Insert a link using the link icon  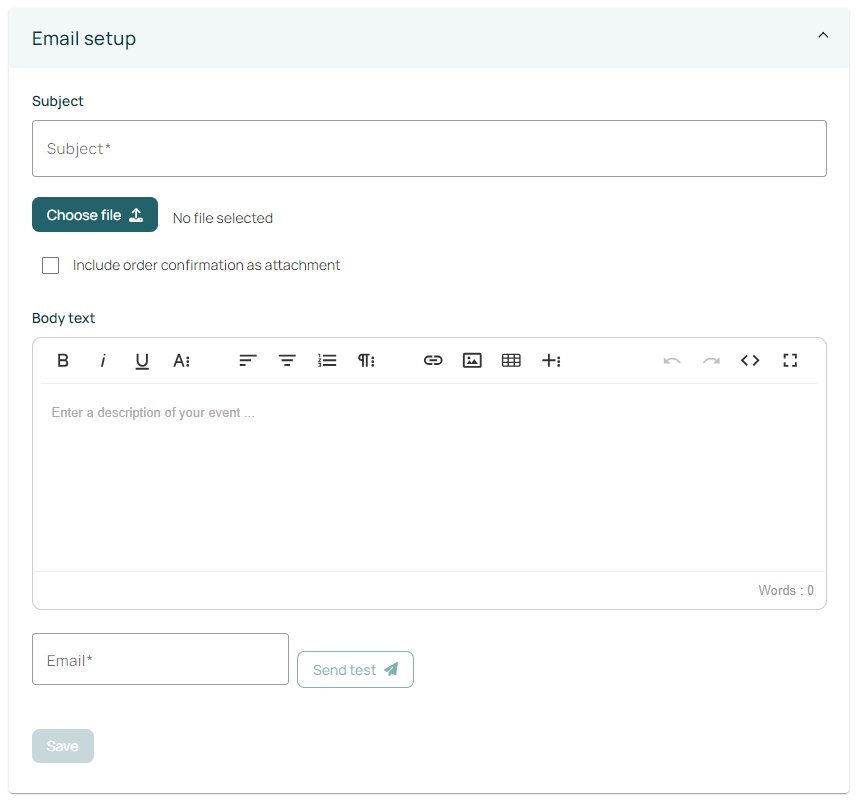click(x=433, y=361)
